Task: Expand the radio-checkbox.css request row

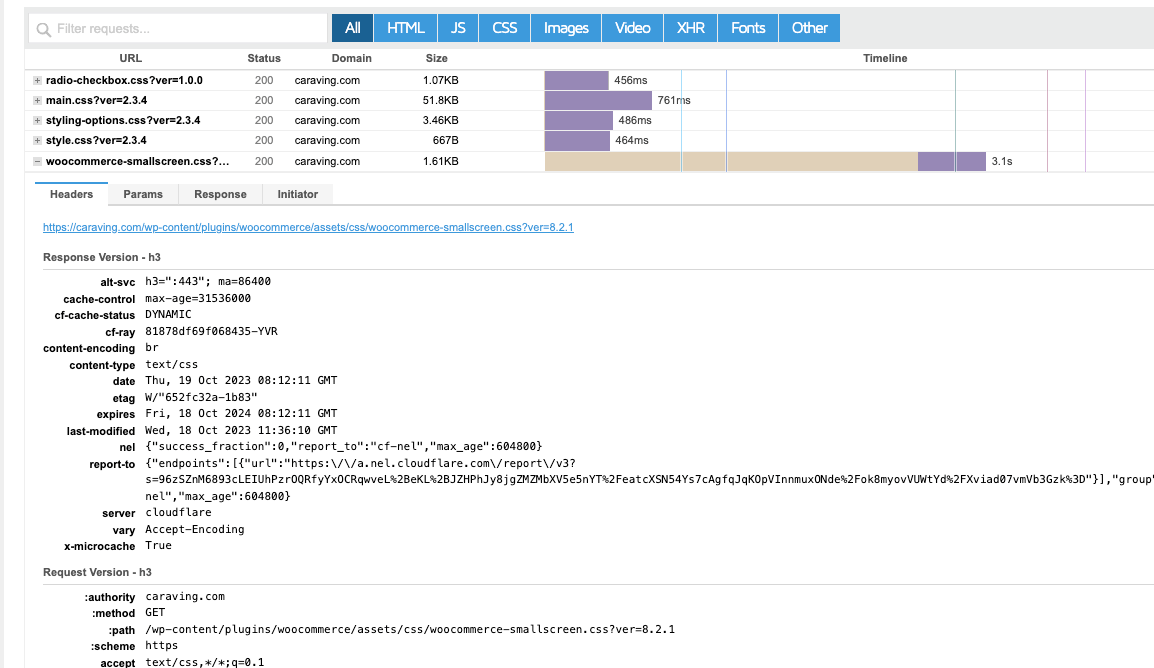Action: pyautogui.click(x=37, y=80)
